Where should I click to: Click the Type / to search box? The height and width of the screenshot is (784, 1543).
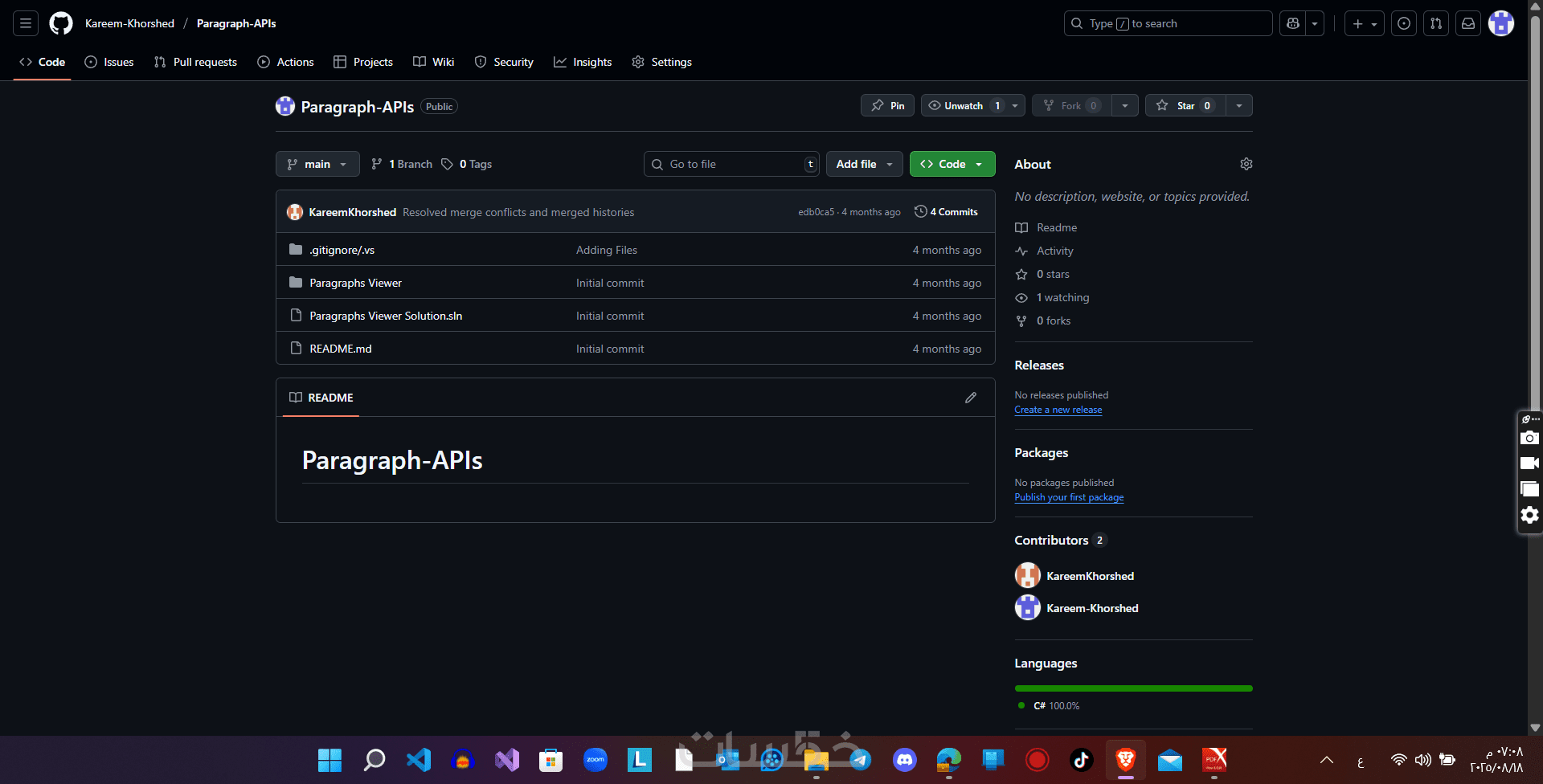point(1169,23)
